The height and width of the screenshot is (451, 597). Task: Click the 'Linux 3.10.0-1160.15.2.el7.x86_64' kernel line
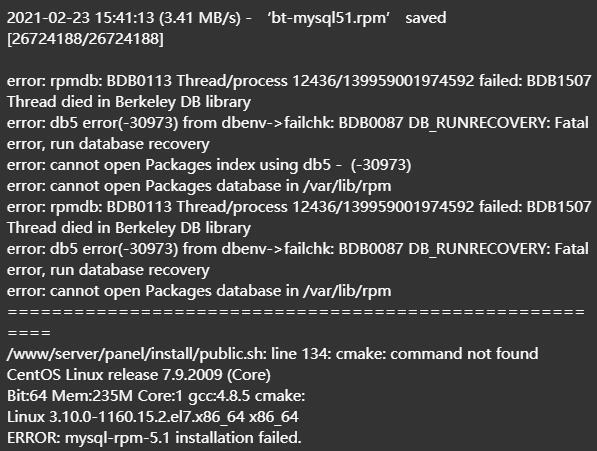(153, 417)
